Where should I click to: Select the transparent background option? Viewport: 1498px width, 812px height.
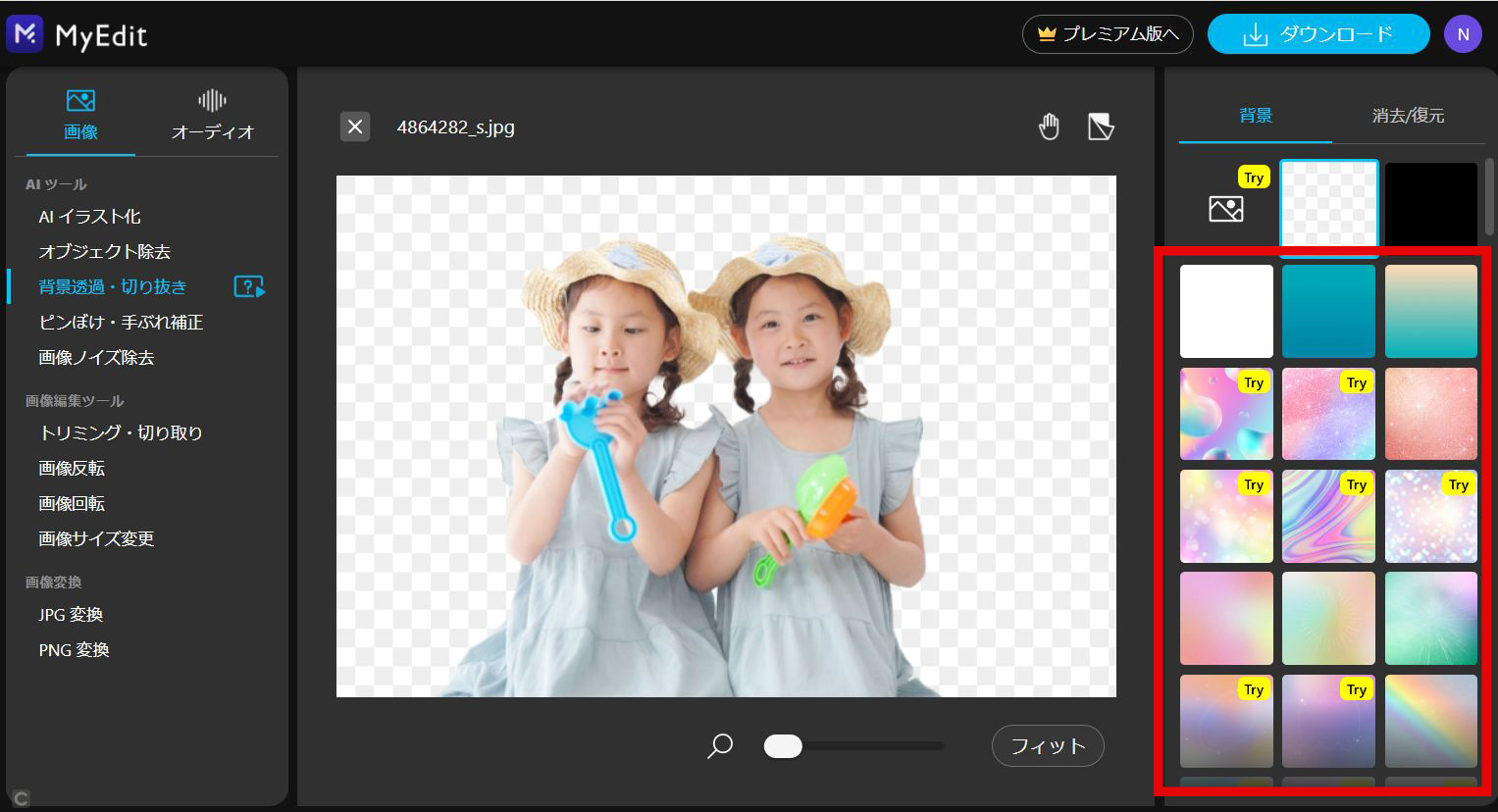(1328, 204)
